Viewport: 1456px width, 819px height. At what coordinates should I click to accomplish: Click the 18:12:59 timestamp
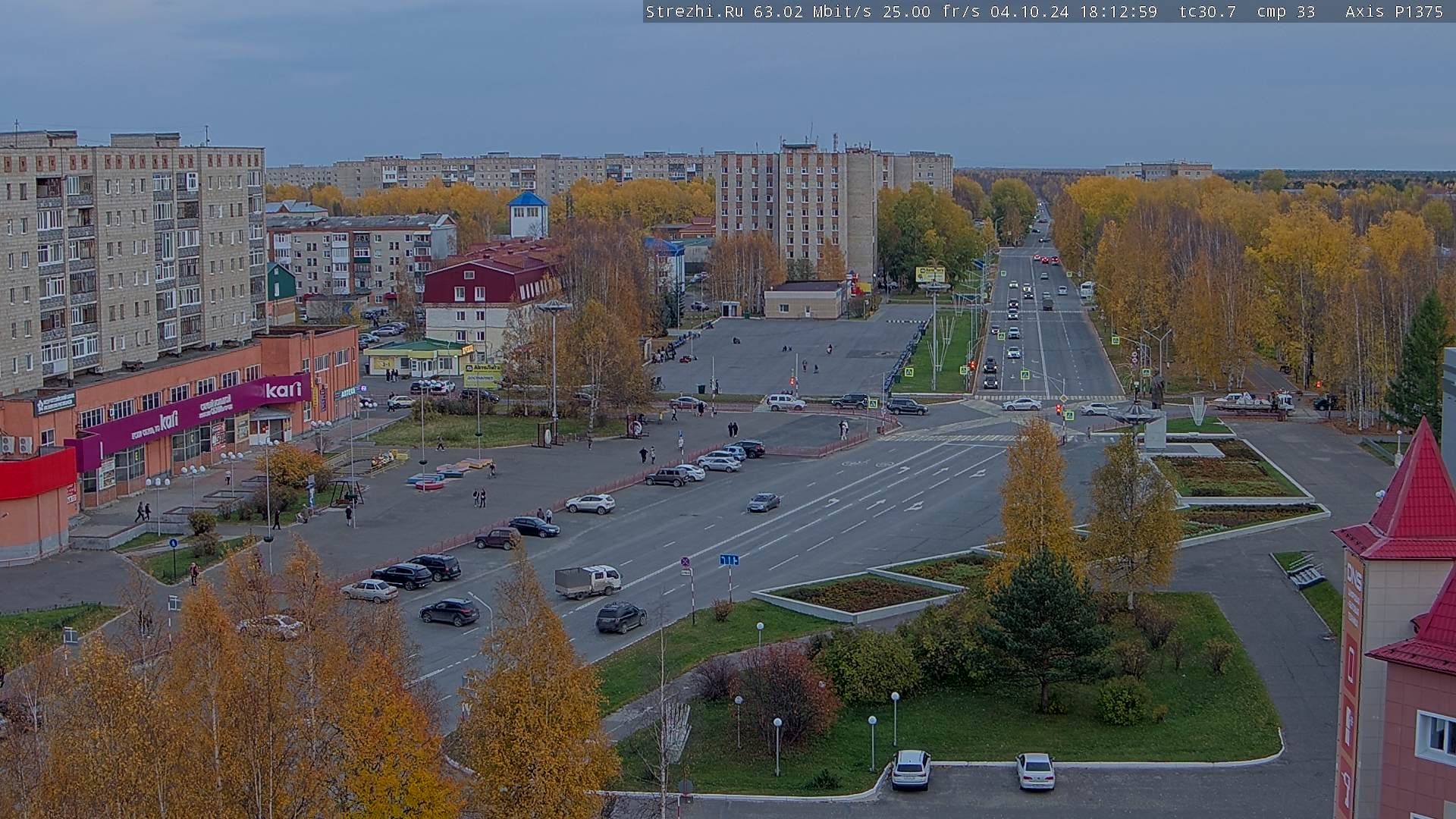pos(1118,11)
